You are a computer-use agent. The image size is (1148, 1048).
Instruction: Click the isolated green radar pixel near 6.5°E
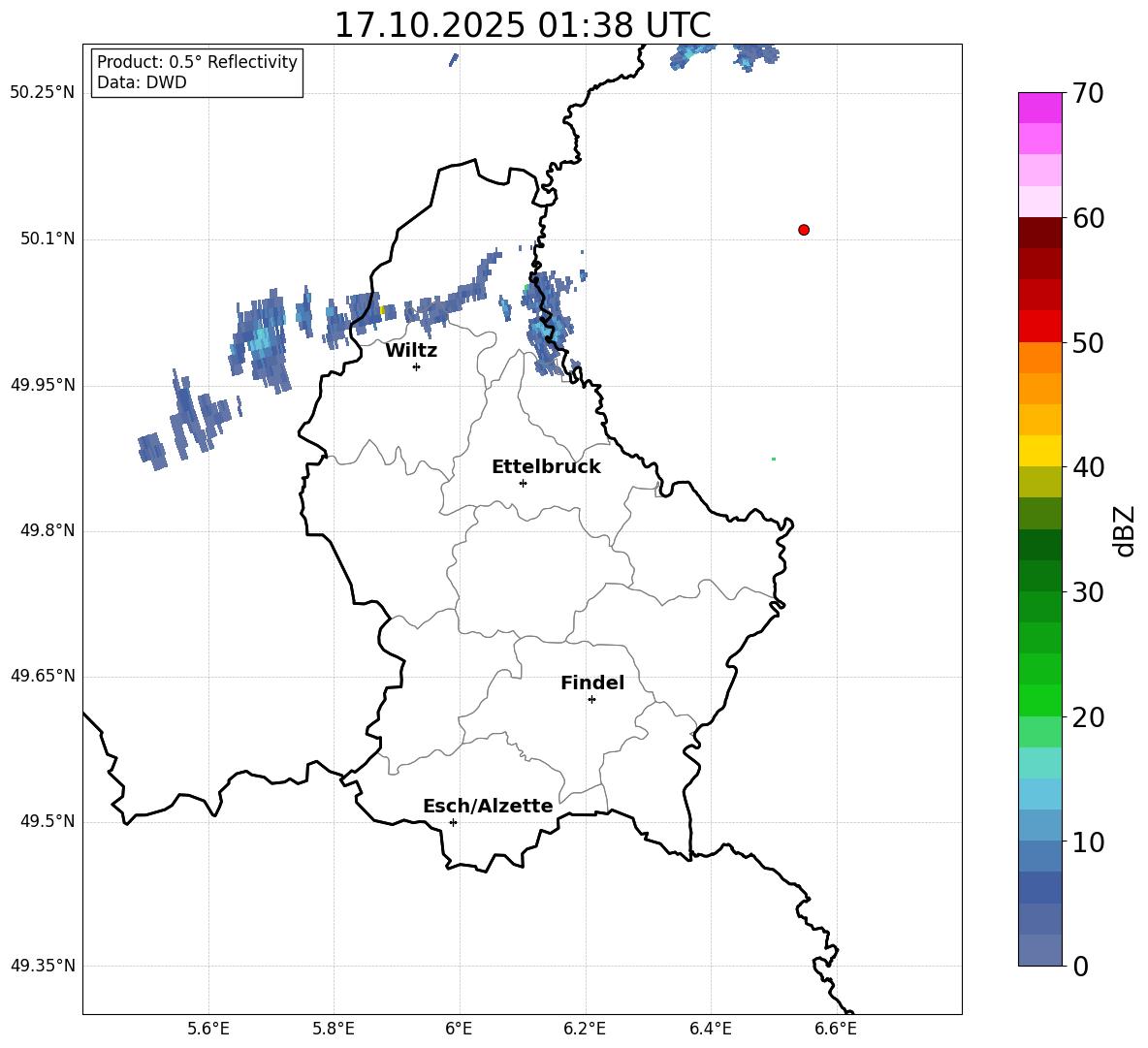[773, 459]
